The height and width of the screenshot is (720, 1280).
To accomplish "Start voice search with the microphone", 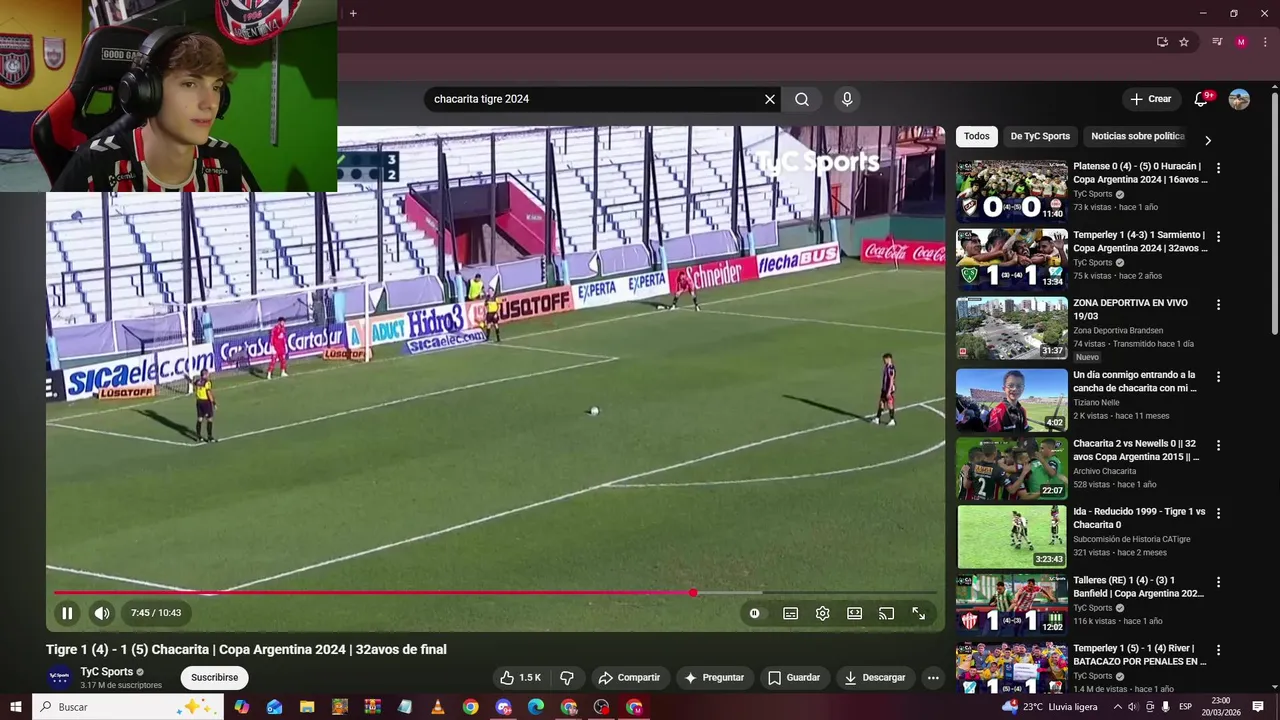I will [x=847, y=99].
